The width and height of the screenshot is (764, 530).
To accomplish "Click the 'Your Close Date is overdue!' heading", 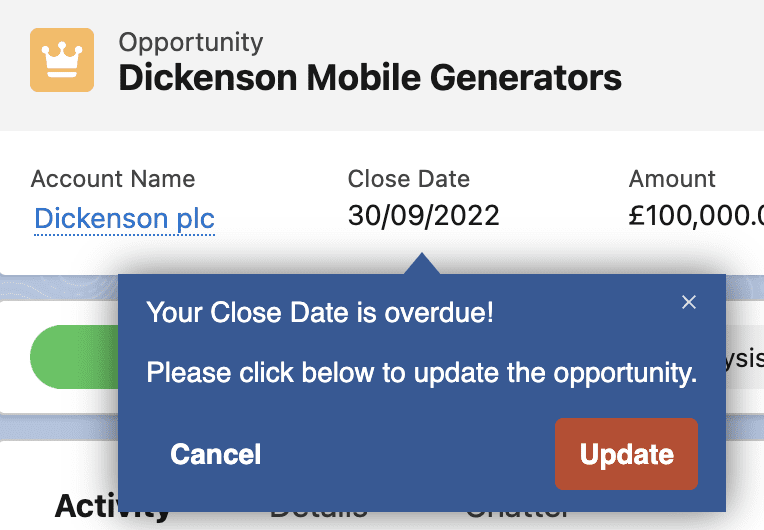I will pos(320,312).
